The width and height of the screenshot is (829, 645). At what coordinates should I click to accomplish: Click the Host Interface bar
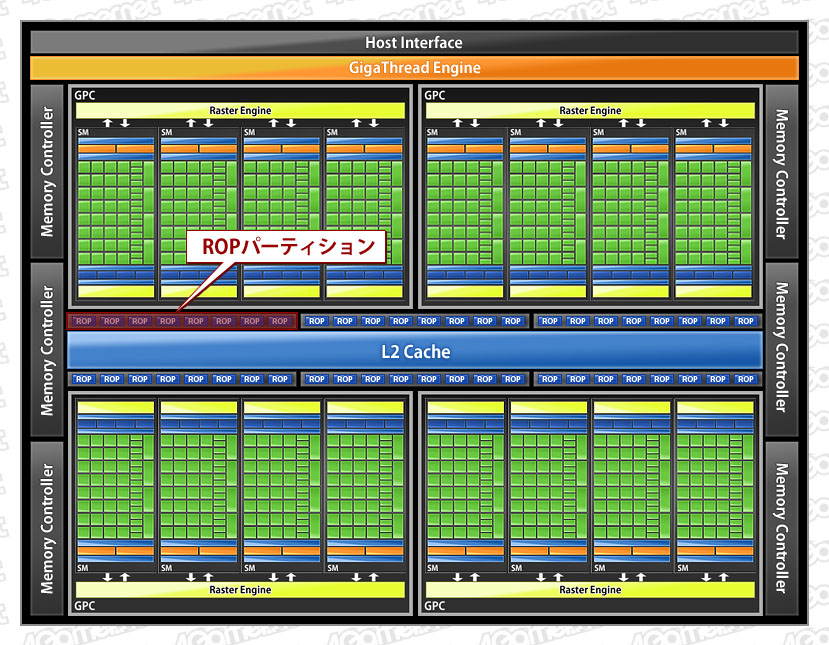pos(414,42)
